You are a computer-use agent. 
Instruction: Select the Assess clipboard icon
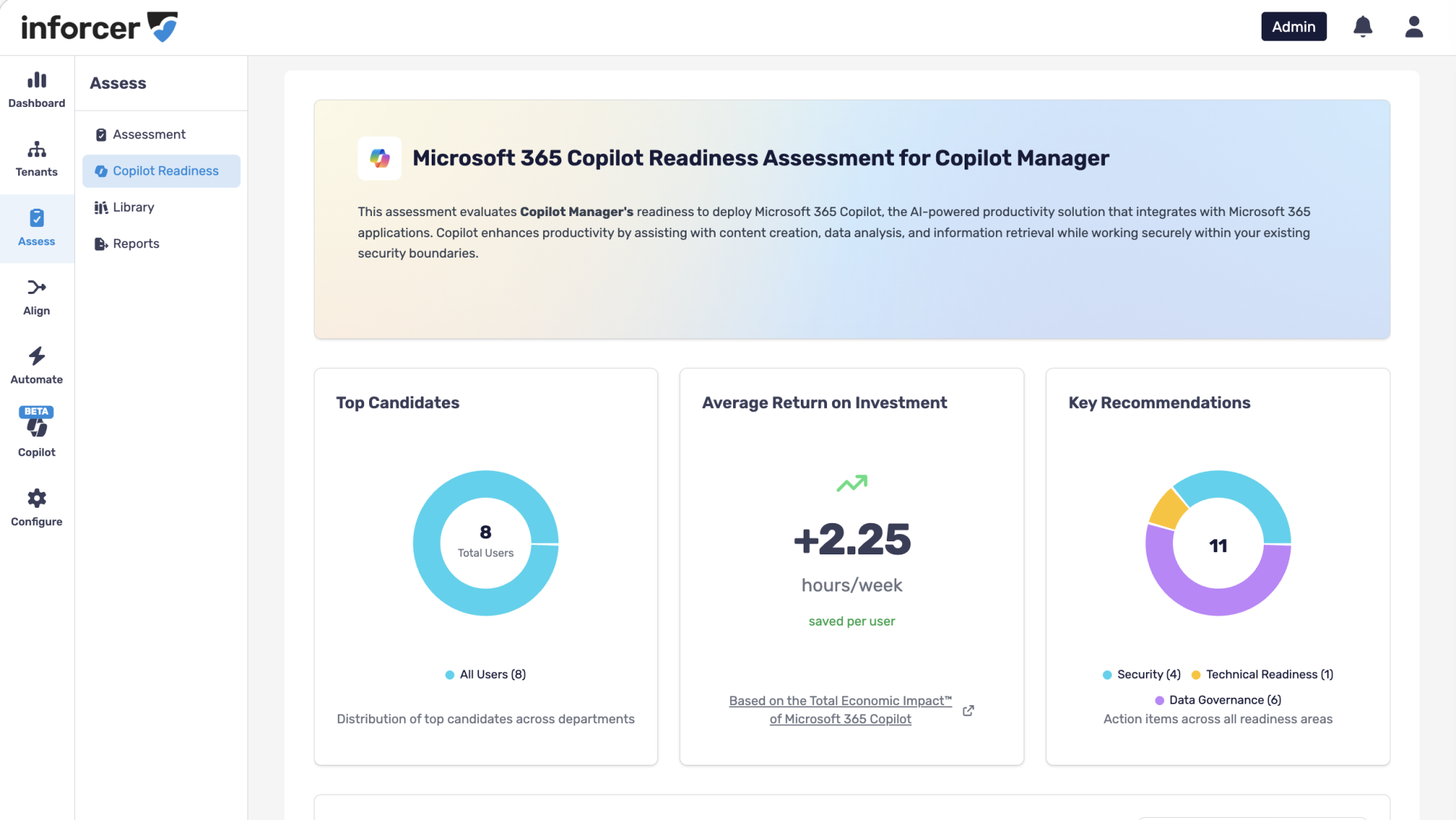click(36, 218)
